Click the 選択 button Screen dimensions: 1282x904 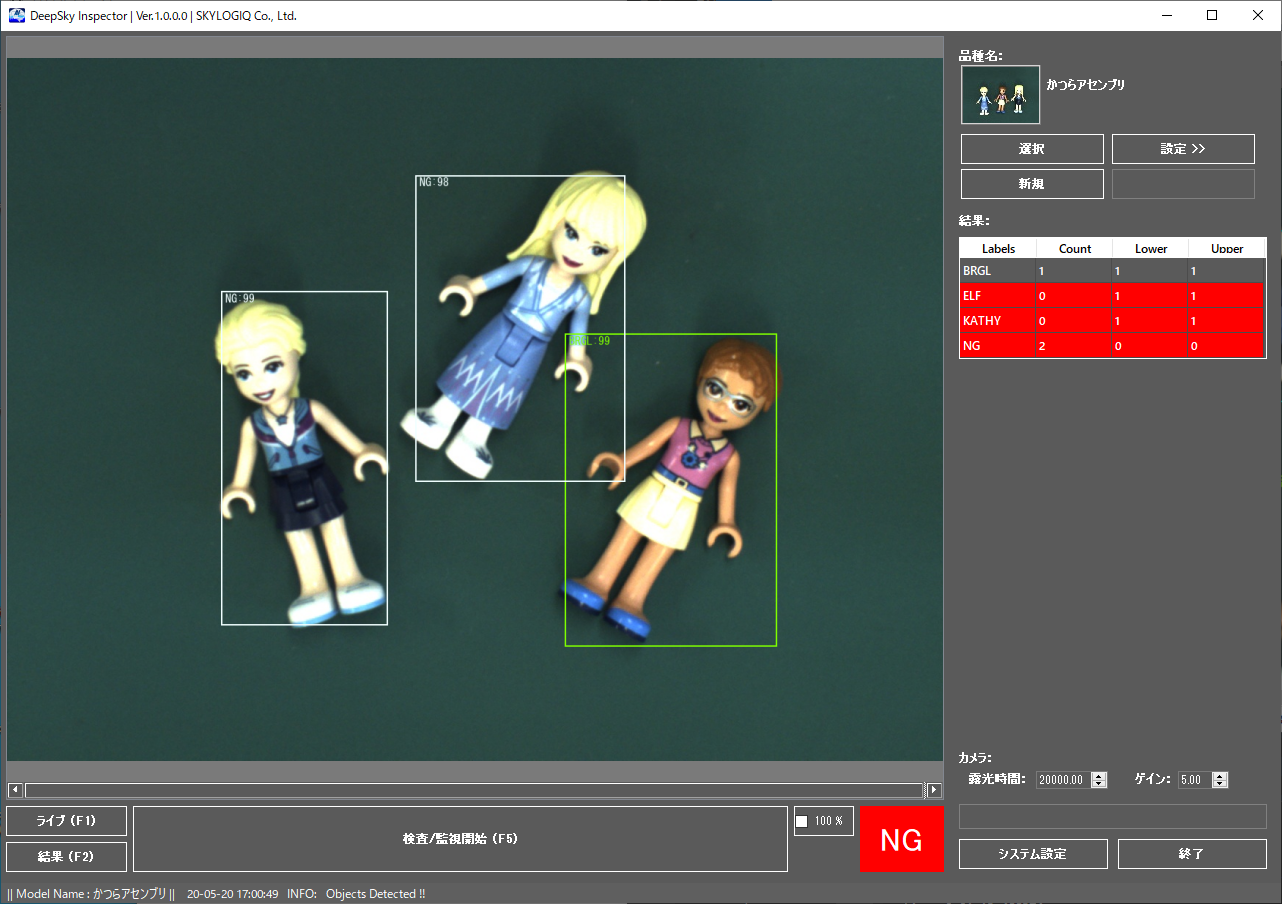click(x=1032, y=149)
